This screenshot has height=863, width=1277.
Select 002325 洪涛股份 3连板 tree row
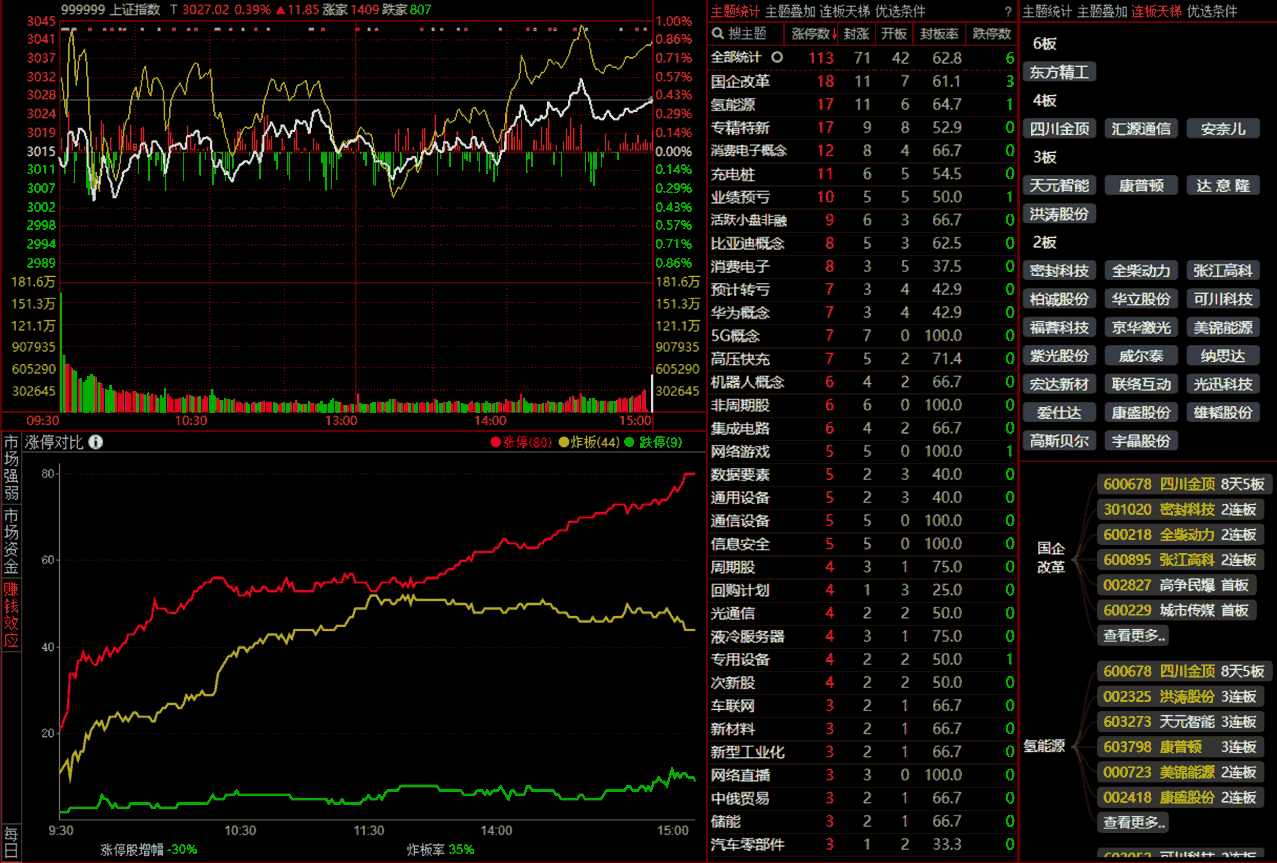click(x=1180, y=697)
